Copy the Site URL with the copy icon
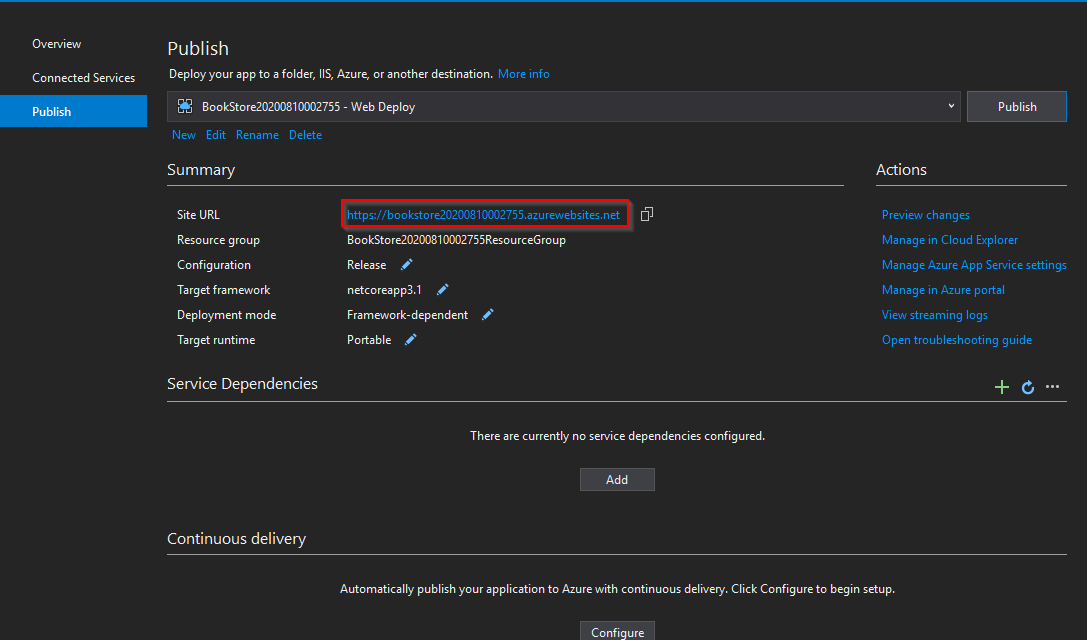Screen dimensions: 1087x640 click(x=647, y=214)
